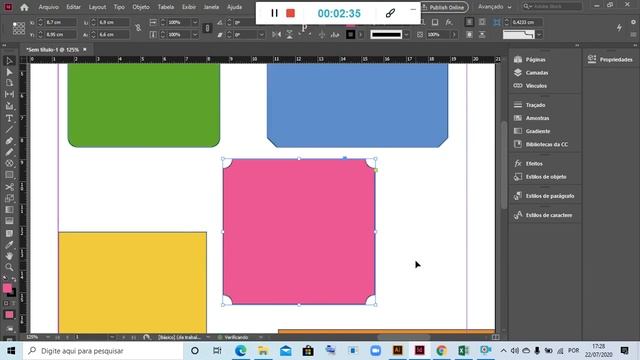Open the Editar menu
The width and height of the screenshot is (640, 360).
[73, 7]
